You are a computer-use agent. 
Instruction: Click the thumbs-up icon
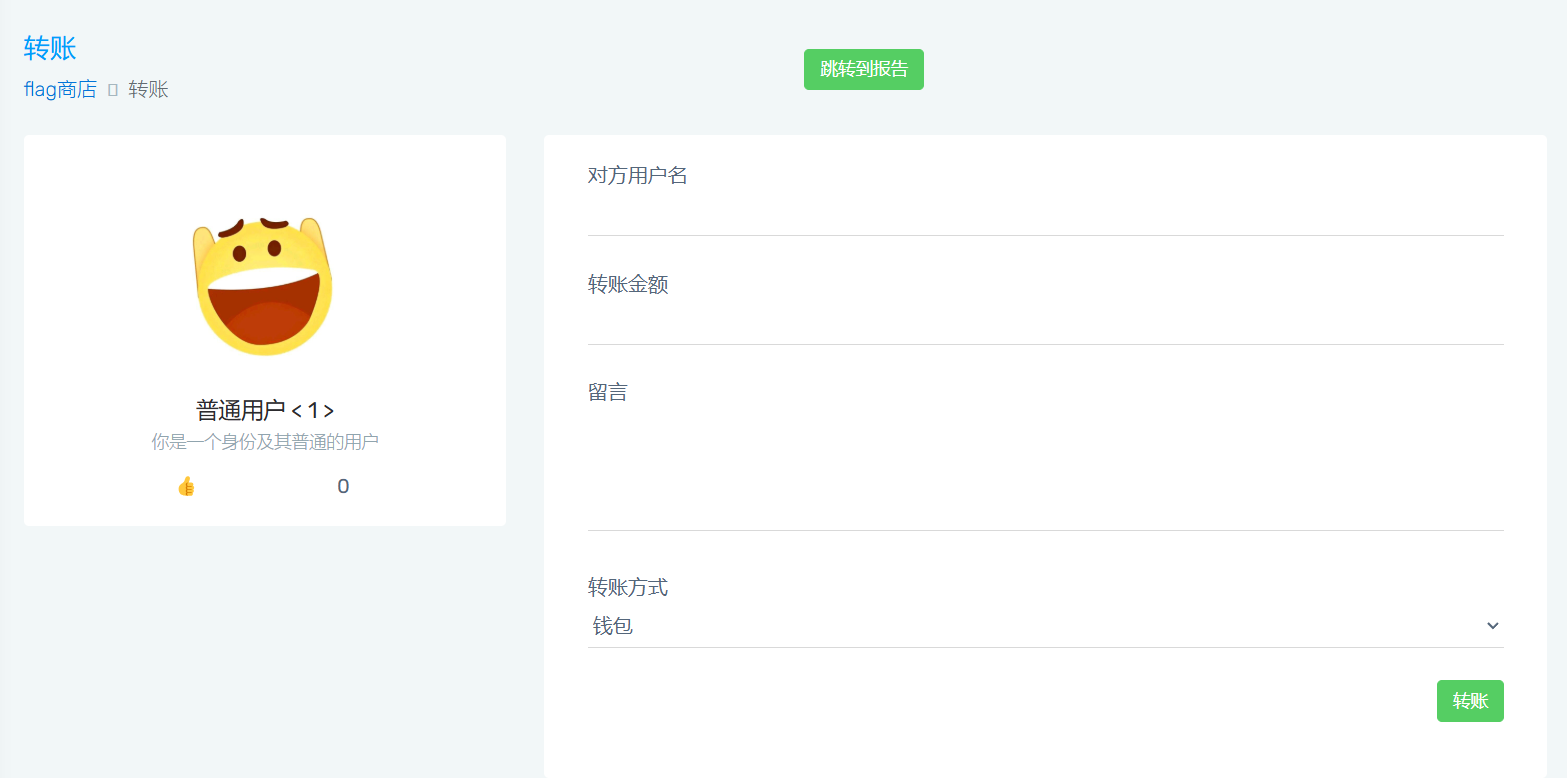pyautogui.click(x=186, y=487)
